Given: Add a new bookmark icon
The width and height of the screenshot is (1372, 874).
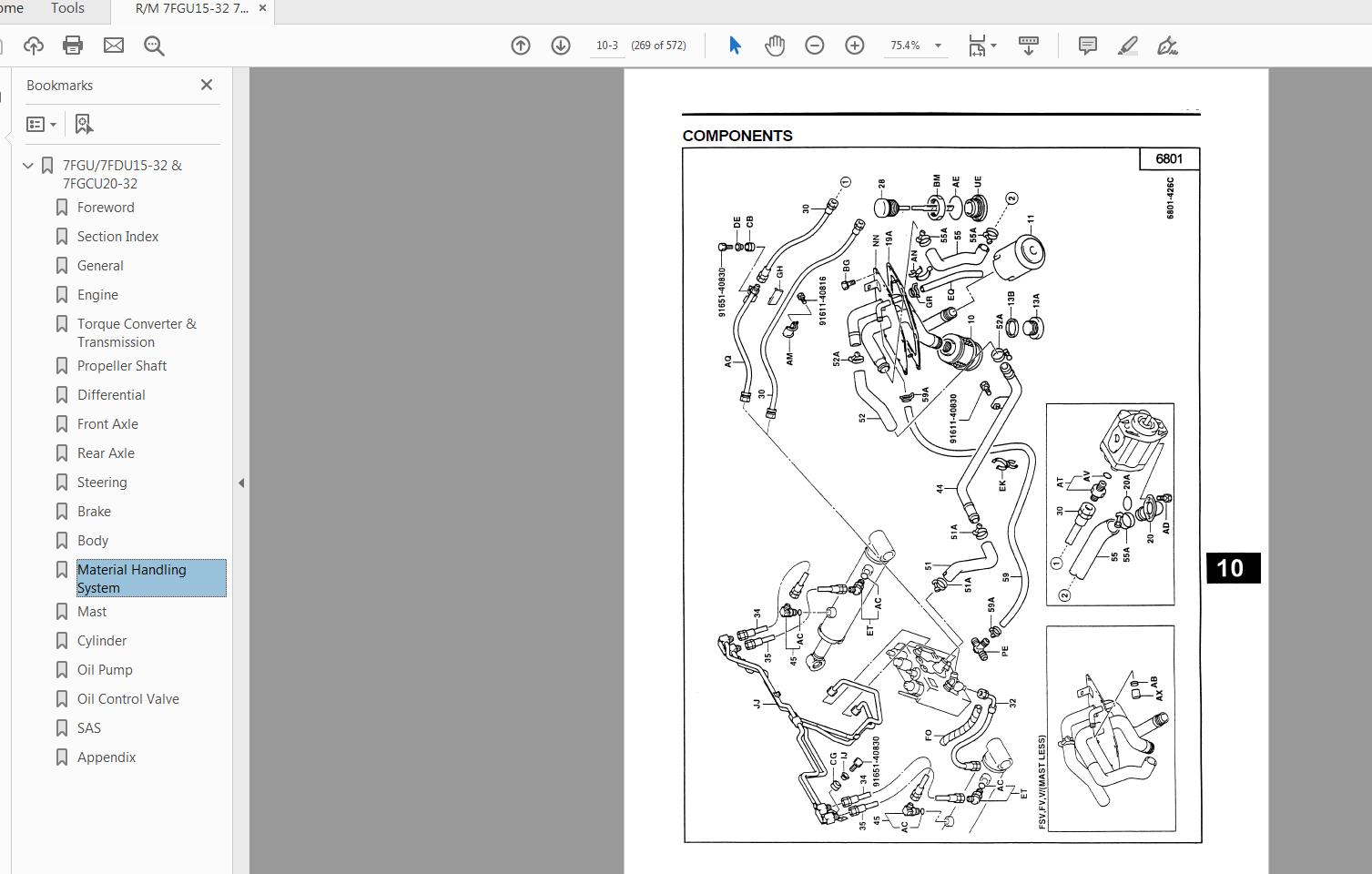Looking at the screenshot, I should coord(84,124).
